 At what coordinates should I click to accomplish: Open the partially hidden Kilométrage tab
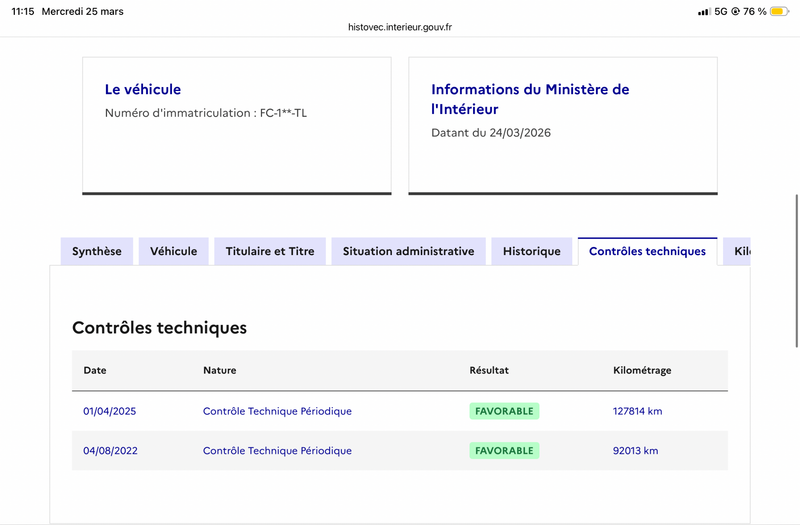click(740, 251)
